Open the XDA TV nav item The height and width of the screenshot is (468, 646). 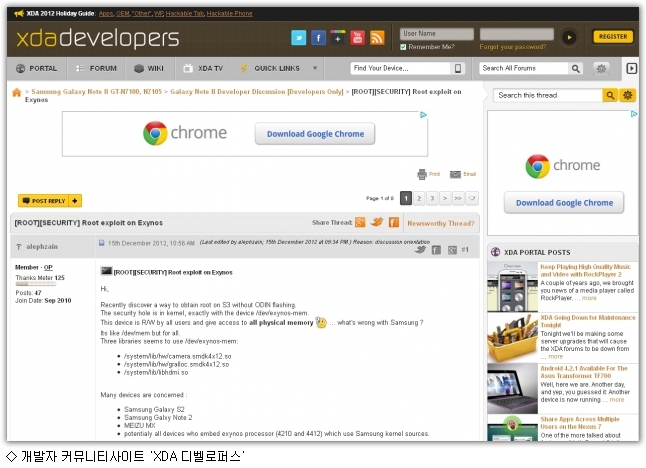click(203, 68)
